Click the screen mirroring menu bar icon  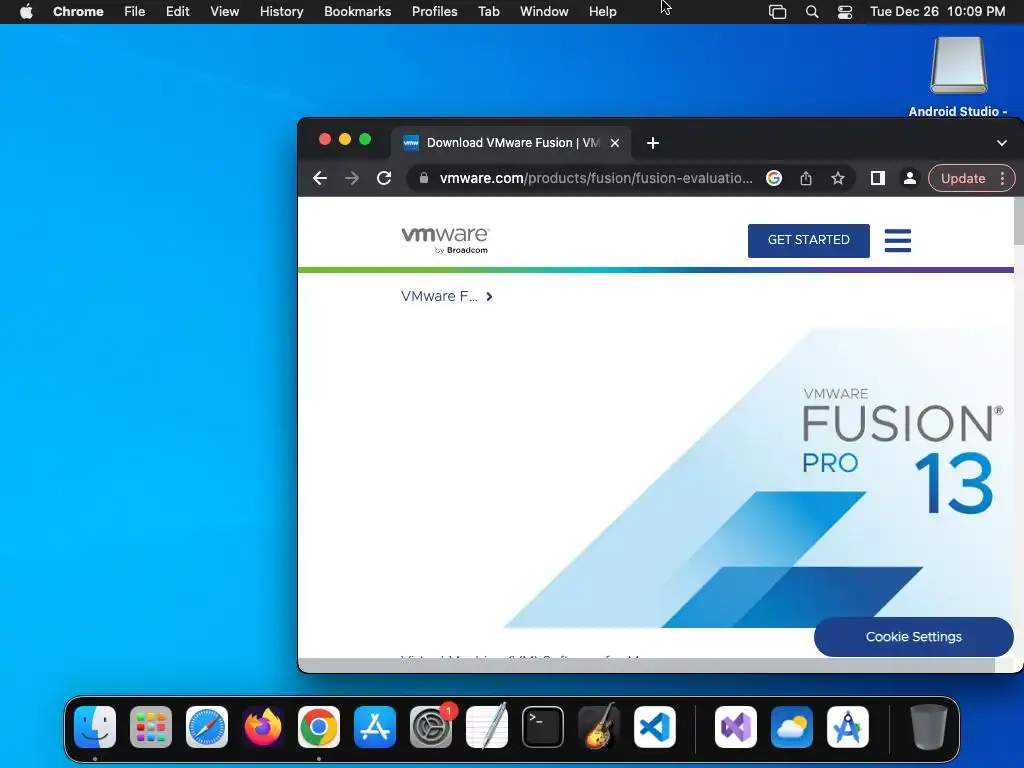tap(777, 12)
